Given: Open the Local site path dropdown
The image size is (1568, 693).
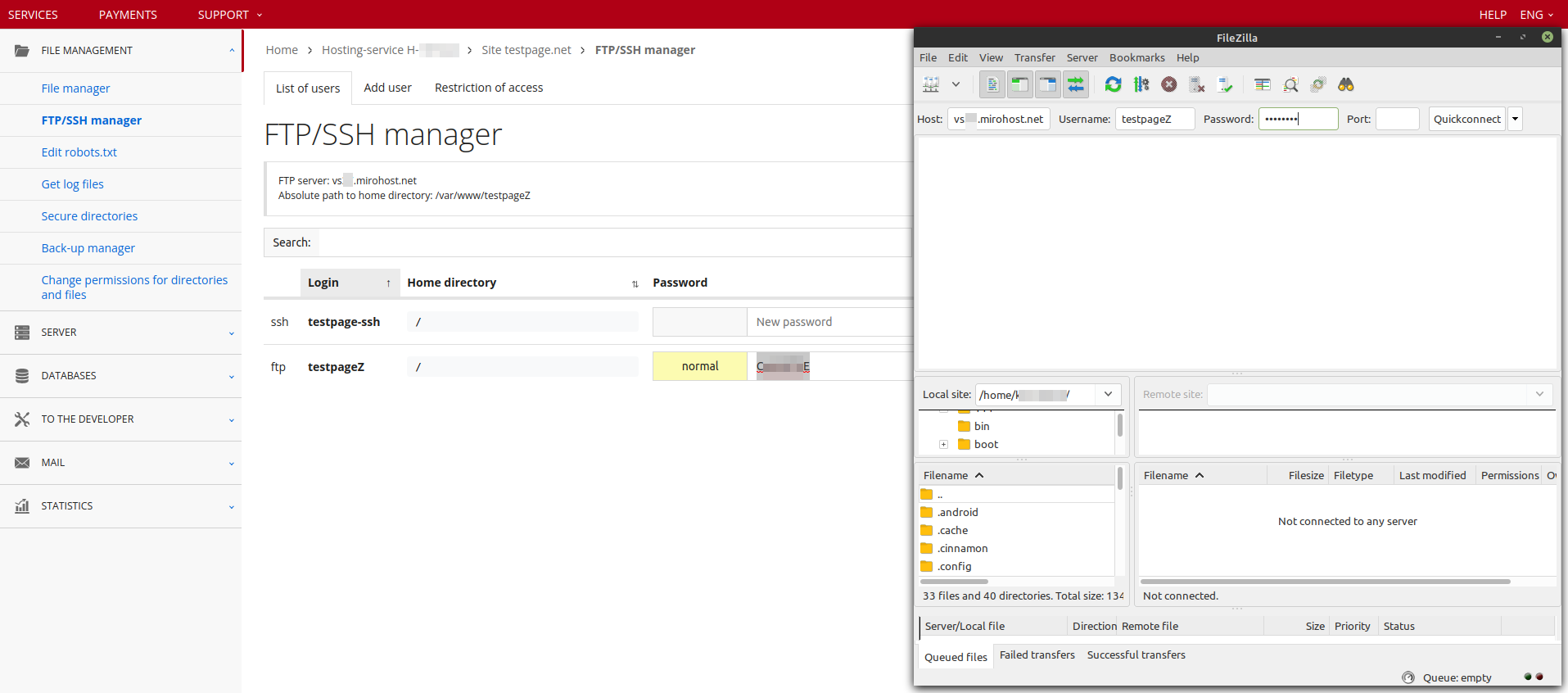Looking at the screenshot, I should (1108, 394).
